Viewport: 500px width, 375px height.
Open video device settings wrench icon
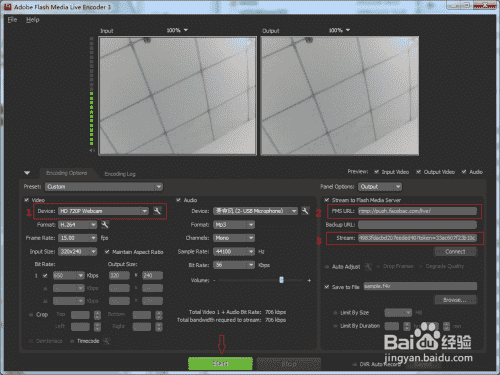click(x=157, y=211)
